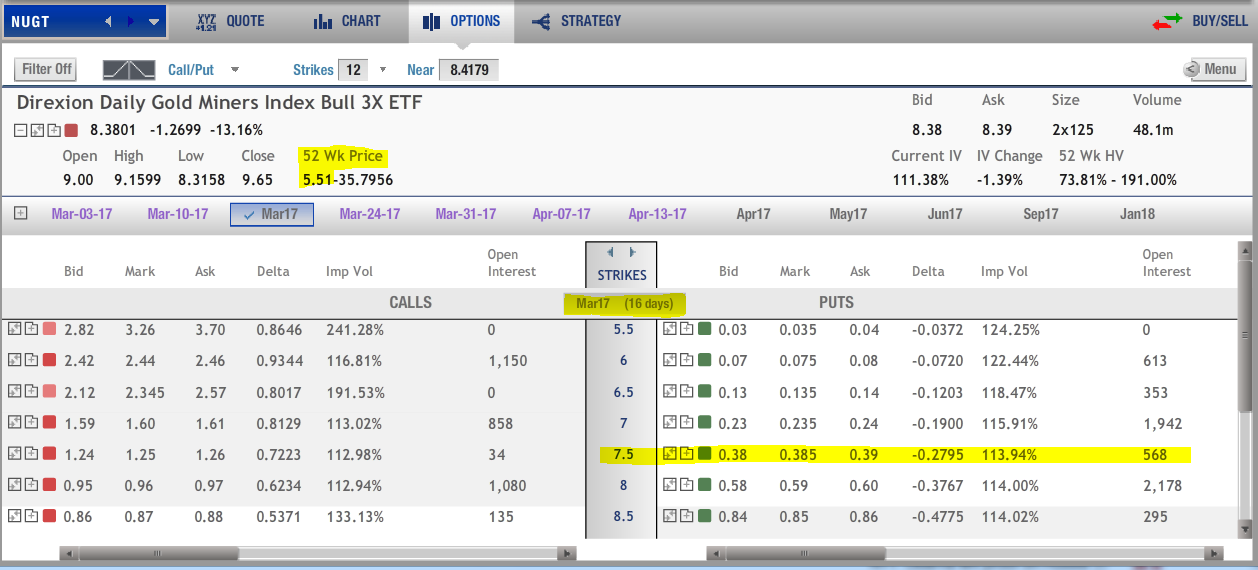Image resolution: width=1258 pixels, height=570 pixels.
Task: Toggle the Mar-03-17 expiration
Action: coord(82,214)
